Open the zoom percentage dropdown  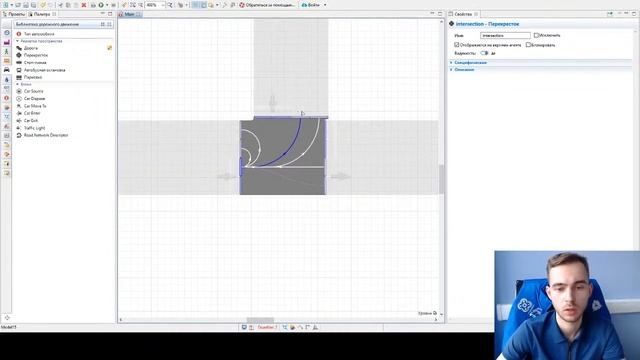(163, 5)
